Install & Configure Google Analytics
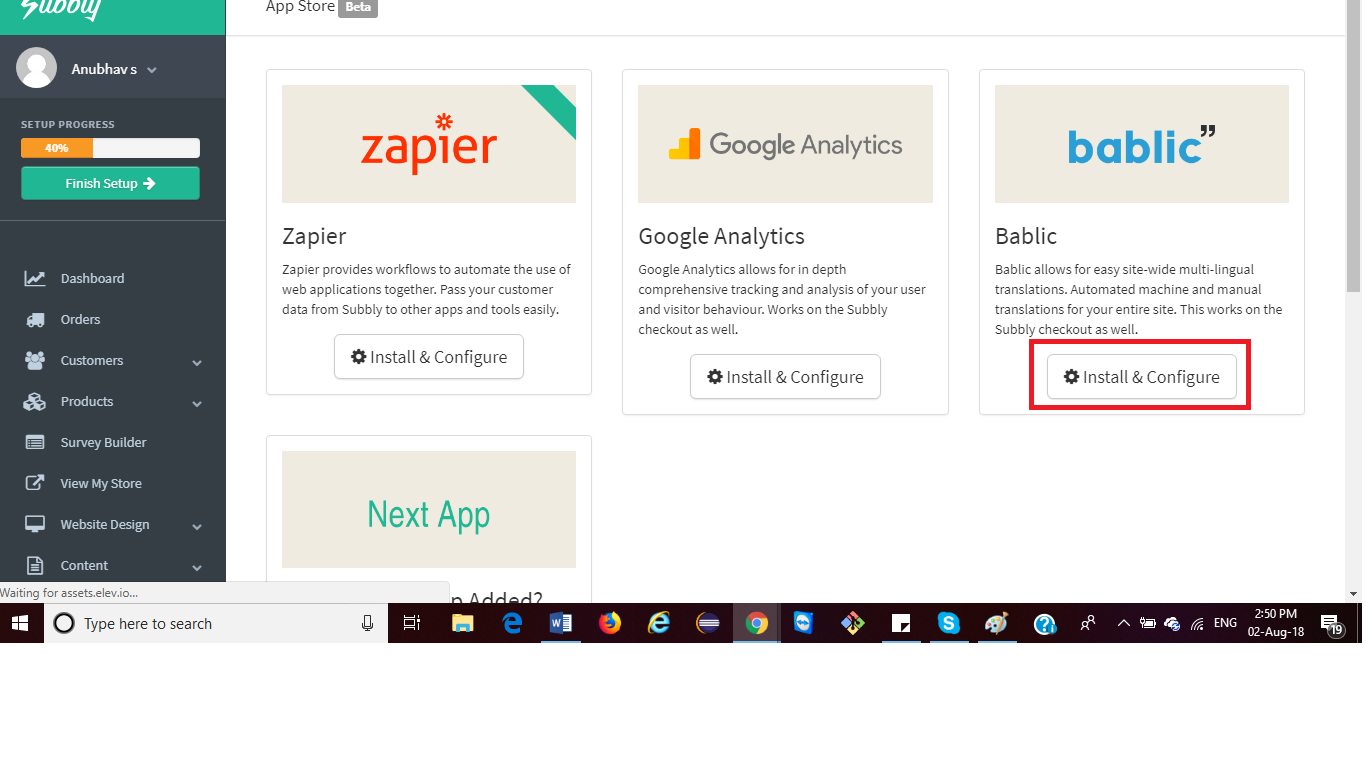 click(x=785, y=377)
